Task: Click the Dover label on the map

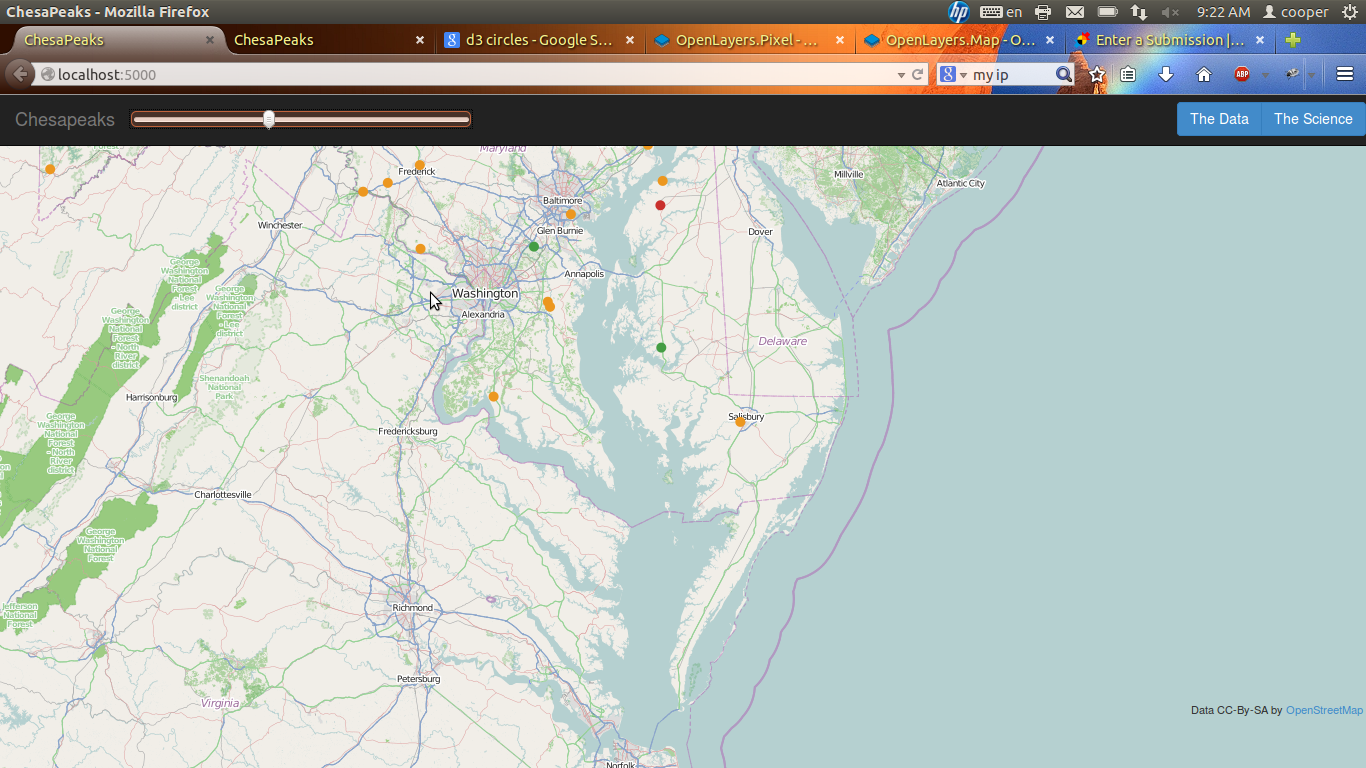Action: tap(761, 231)
